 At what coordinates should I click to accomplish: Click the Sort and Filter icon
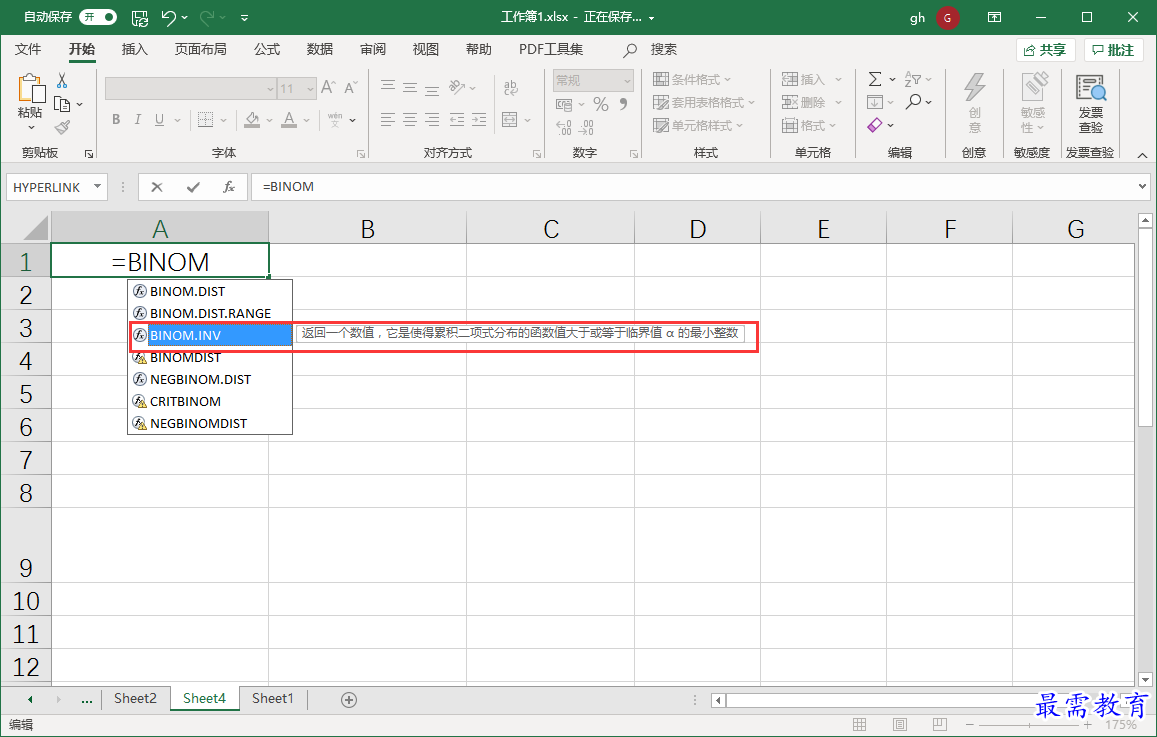[x=913, y=80]
